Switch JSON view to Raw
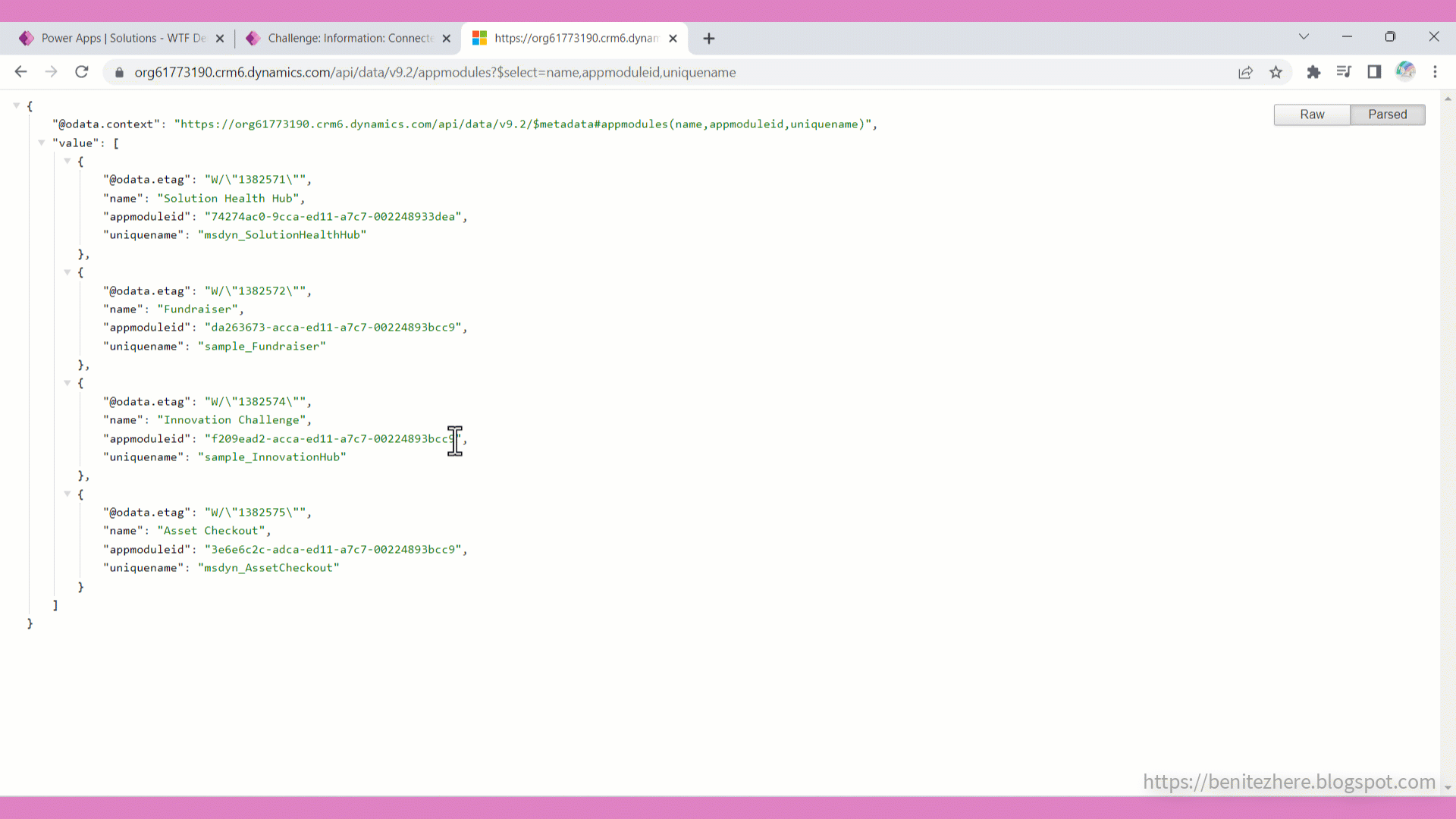Viewport: 1456px width, 819px height. point(1312,115)
